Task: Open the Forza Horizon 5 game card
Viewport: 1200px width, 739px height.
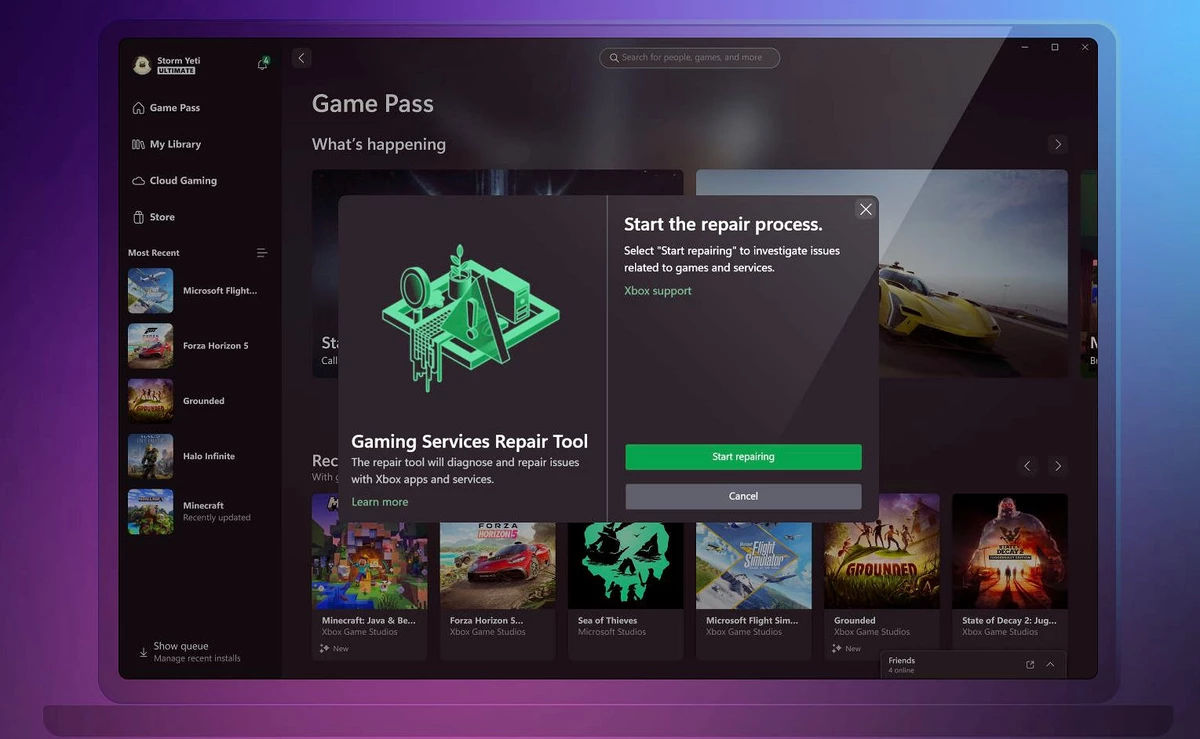Action: pyautogui.click(x=498, y=576)
